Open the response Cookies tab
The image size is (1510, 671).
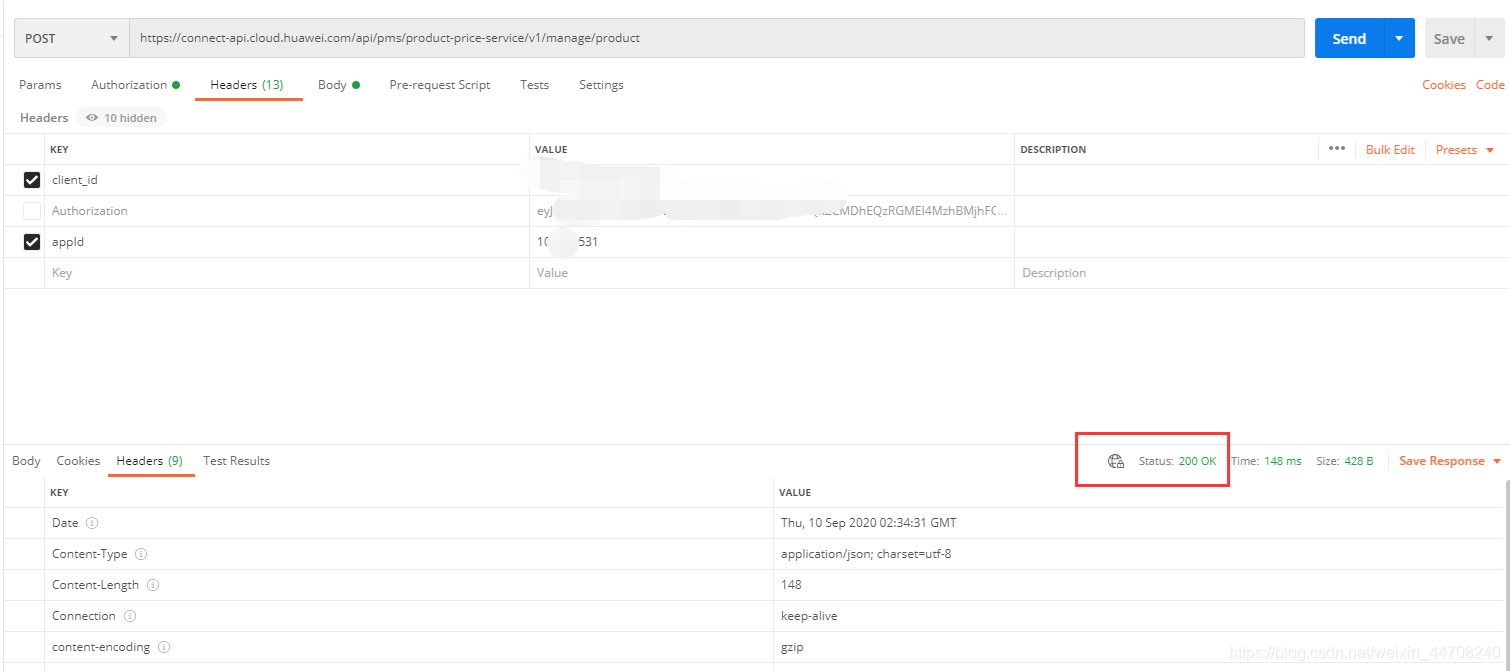[78, 461]
